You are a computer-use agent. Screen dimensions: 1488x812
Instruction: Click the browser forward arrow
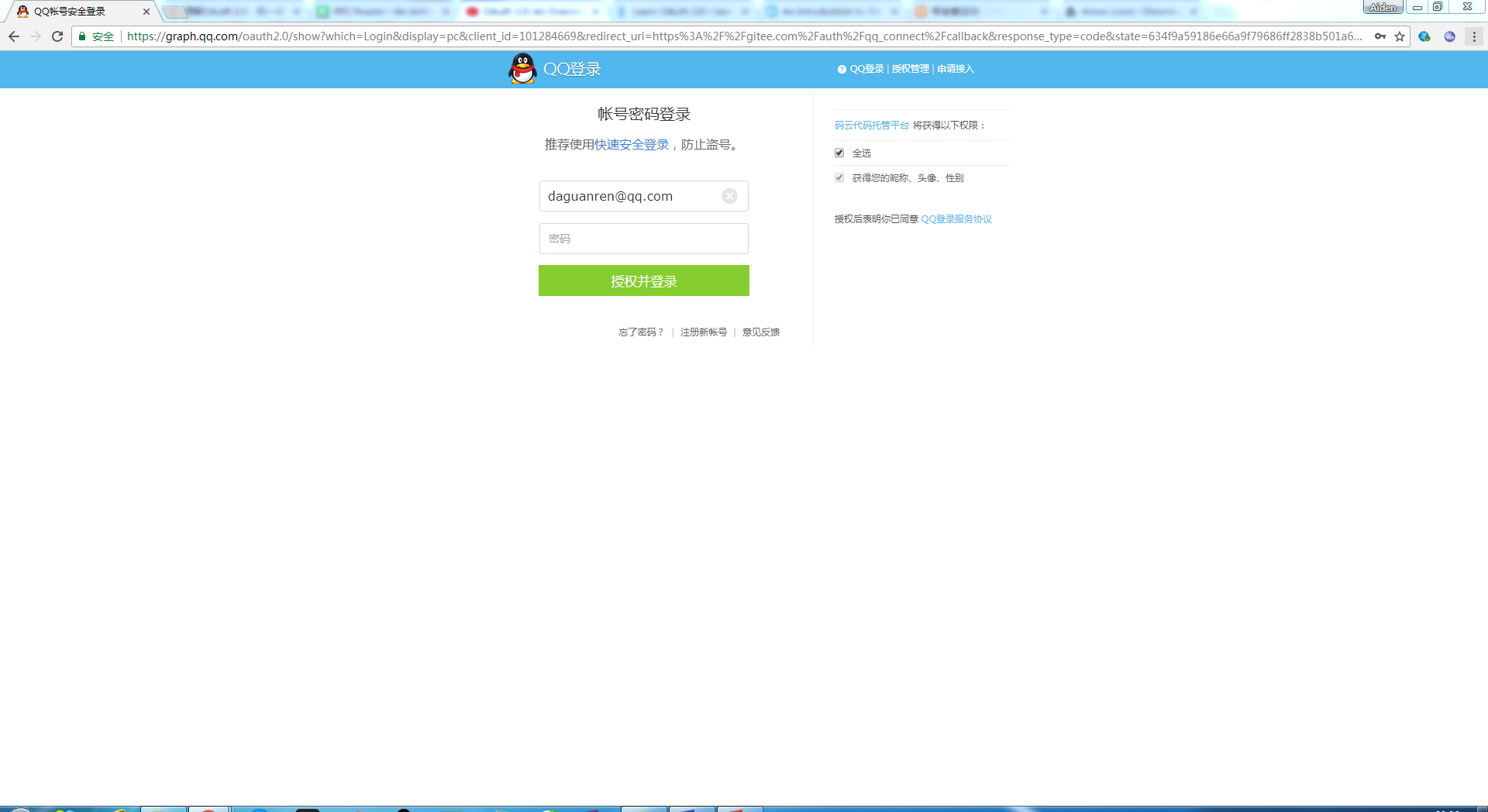pyautogui.click(x=36, y=36)
